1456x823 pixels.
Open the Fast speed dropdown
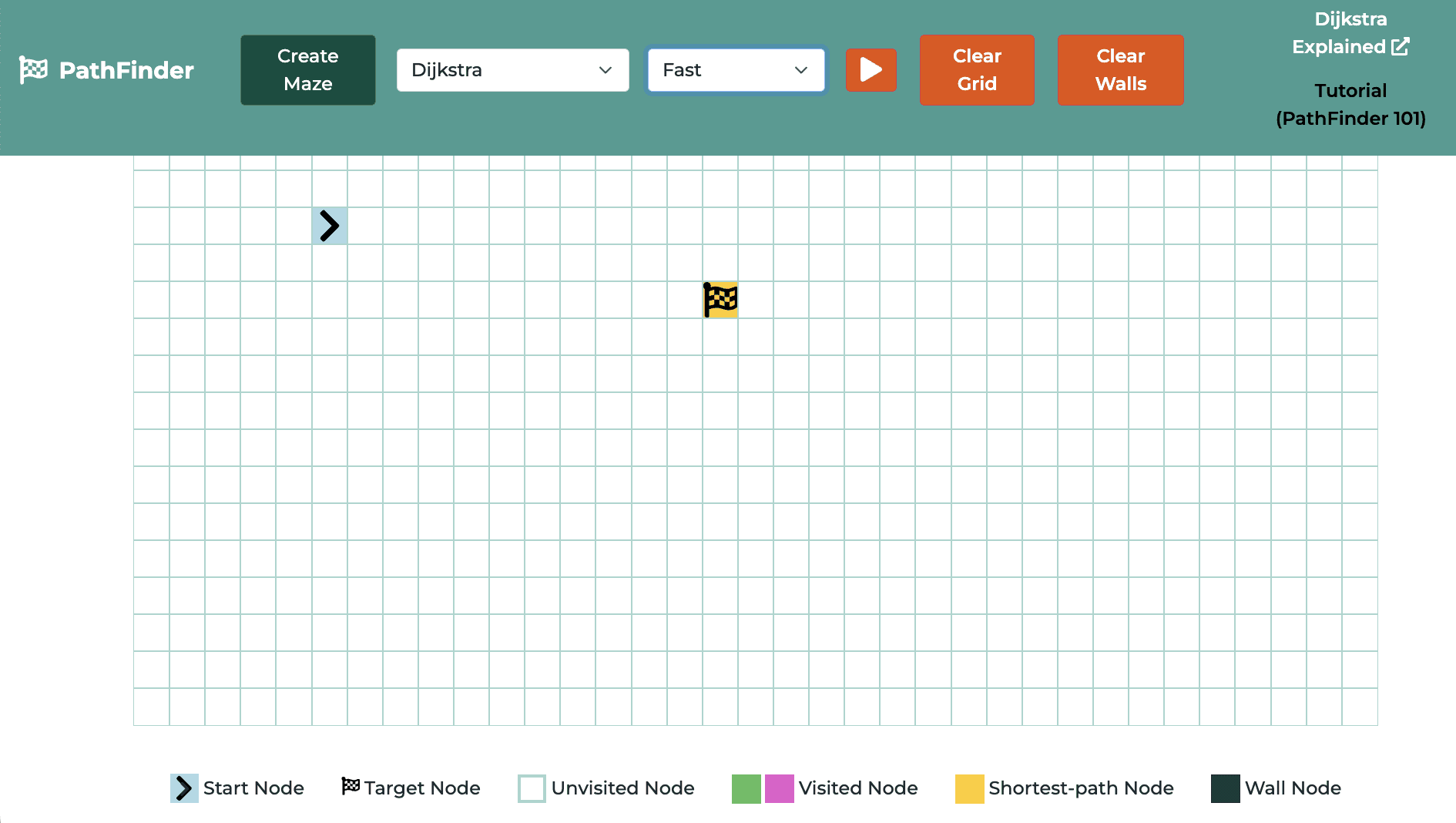pyautogui.click(x=736, y=70)
